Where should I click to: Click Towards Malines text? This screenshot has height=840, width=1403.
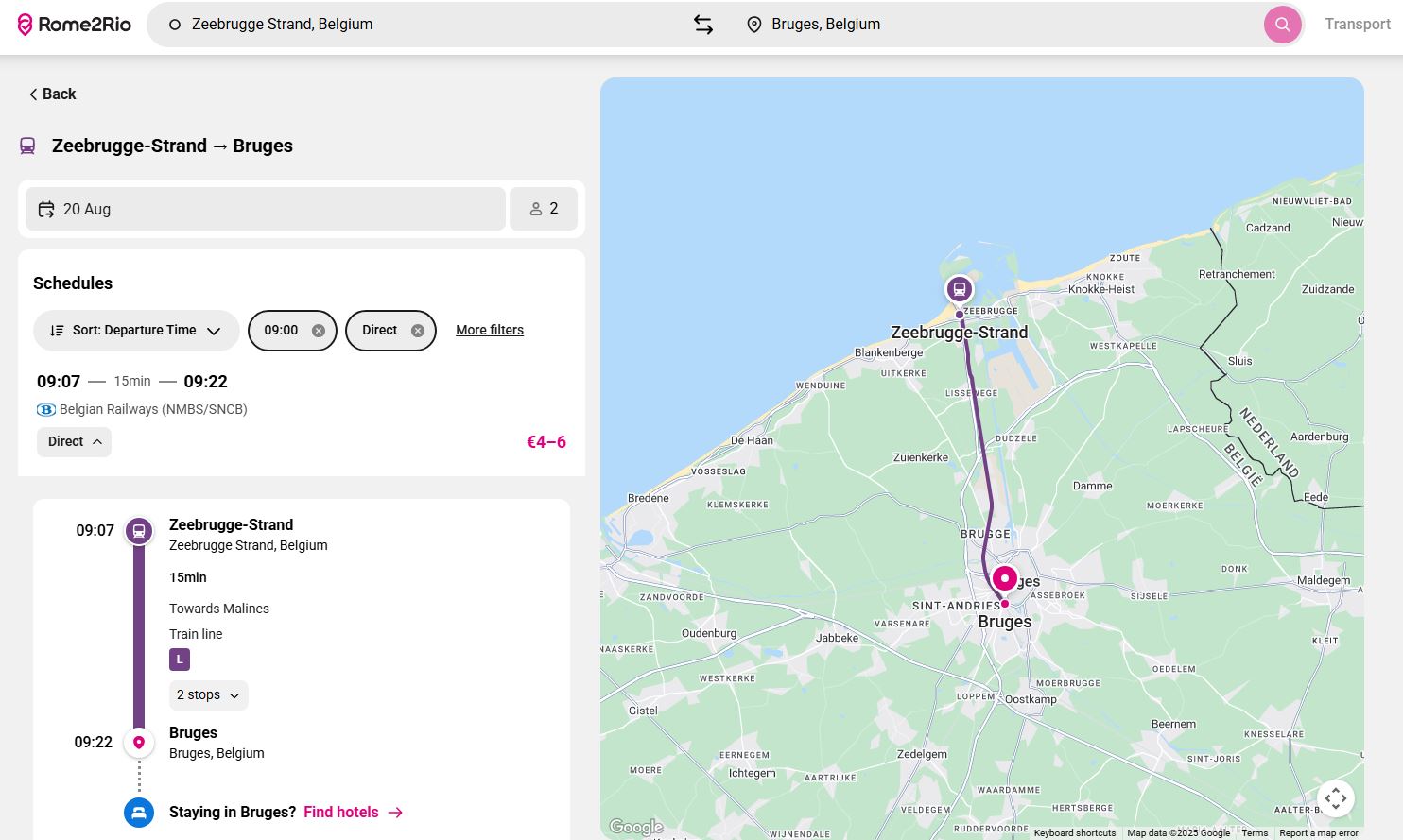point(219,609)
